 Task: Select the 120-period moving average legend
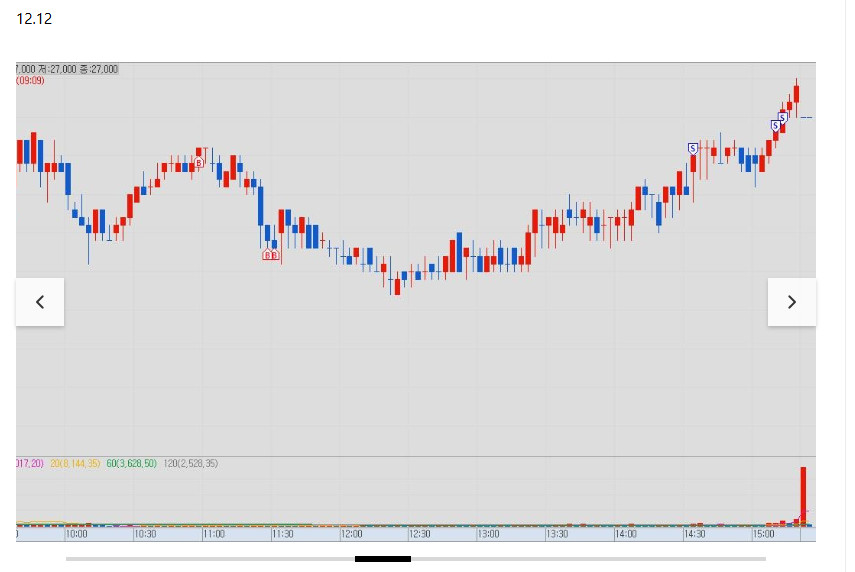191,464
